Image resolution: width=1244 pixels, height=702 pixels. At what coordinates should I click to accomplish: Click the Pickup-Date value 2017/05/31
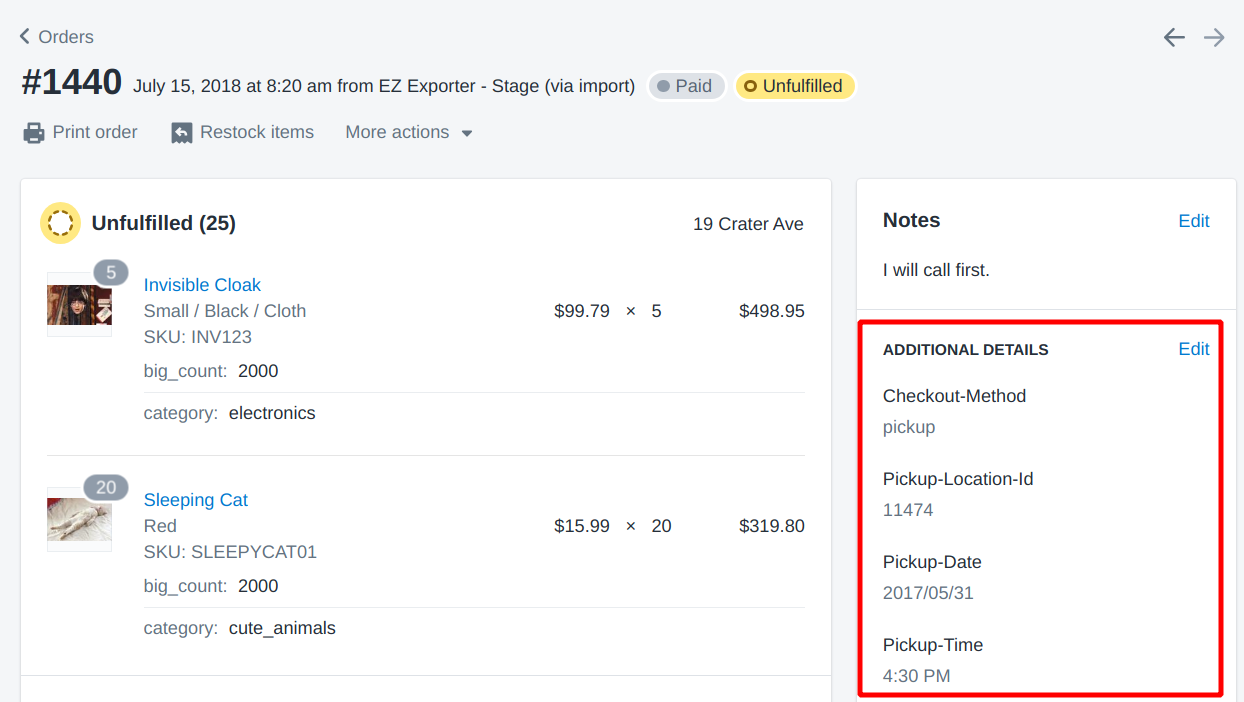click(x=928, y=593)
